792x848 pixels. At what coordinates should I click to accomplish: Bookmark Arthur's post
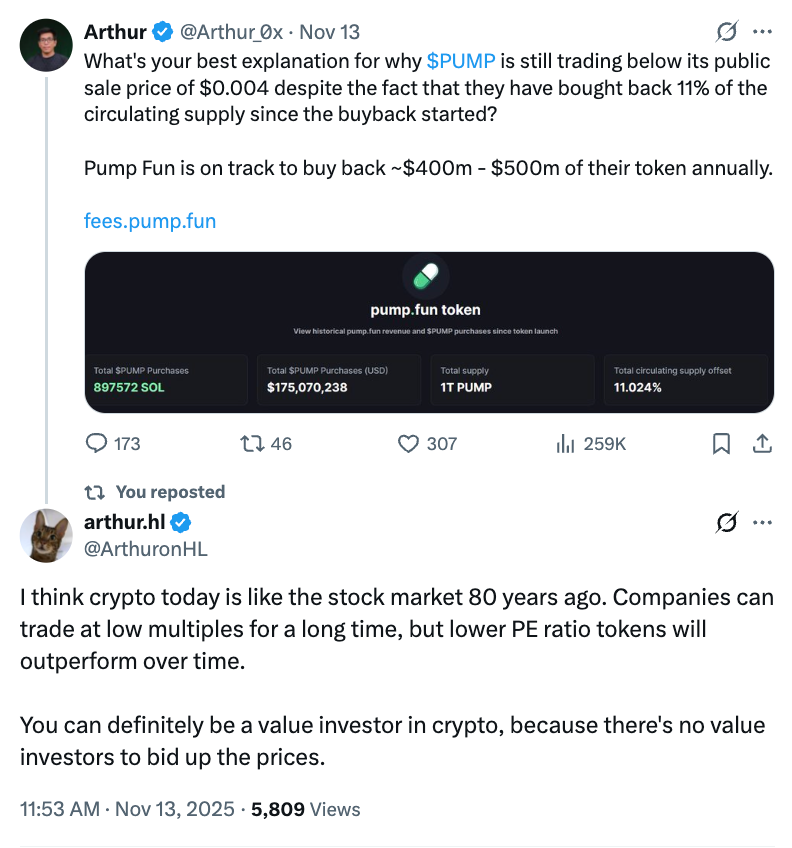point(721,443)
